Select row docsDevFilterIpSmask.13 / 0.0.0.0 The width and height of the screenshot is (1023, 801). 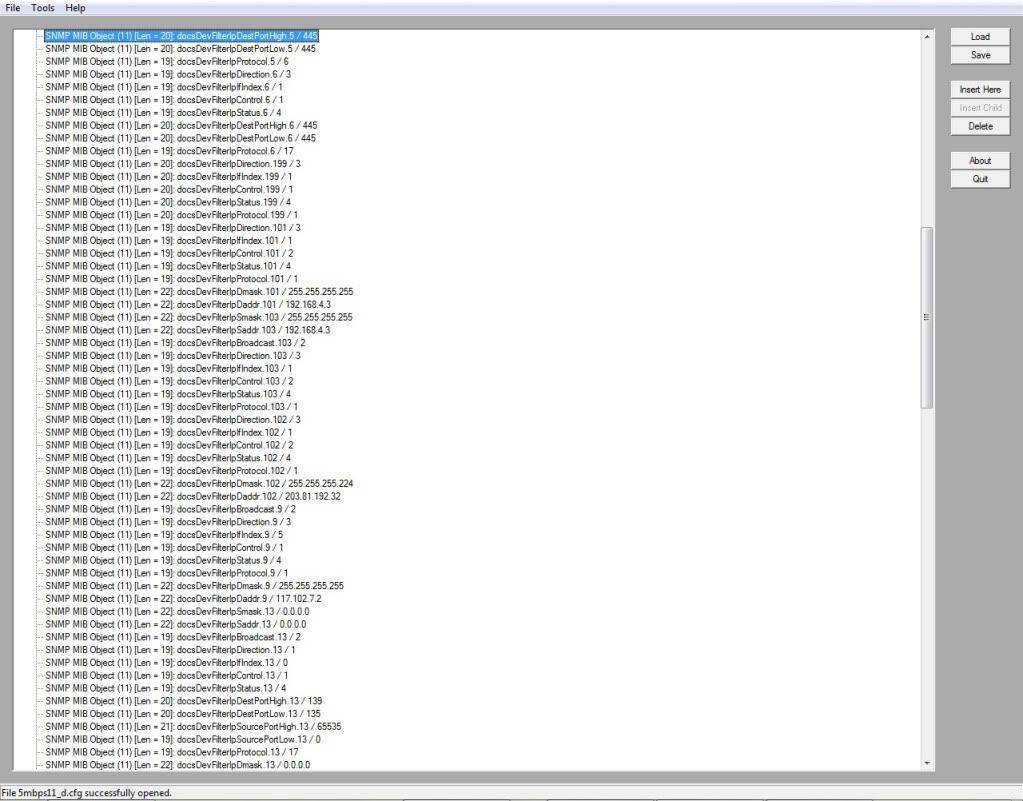[x=177, y=611]
